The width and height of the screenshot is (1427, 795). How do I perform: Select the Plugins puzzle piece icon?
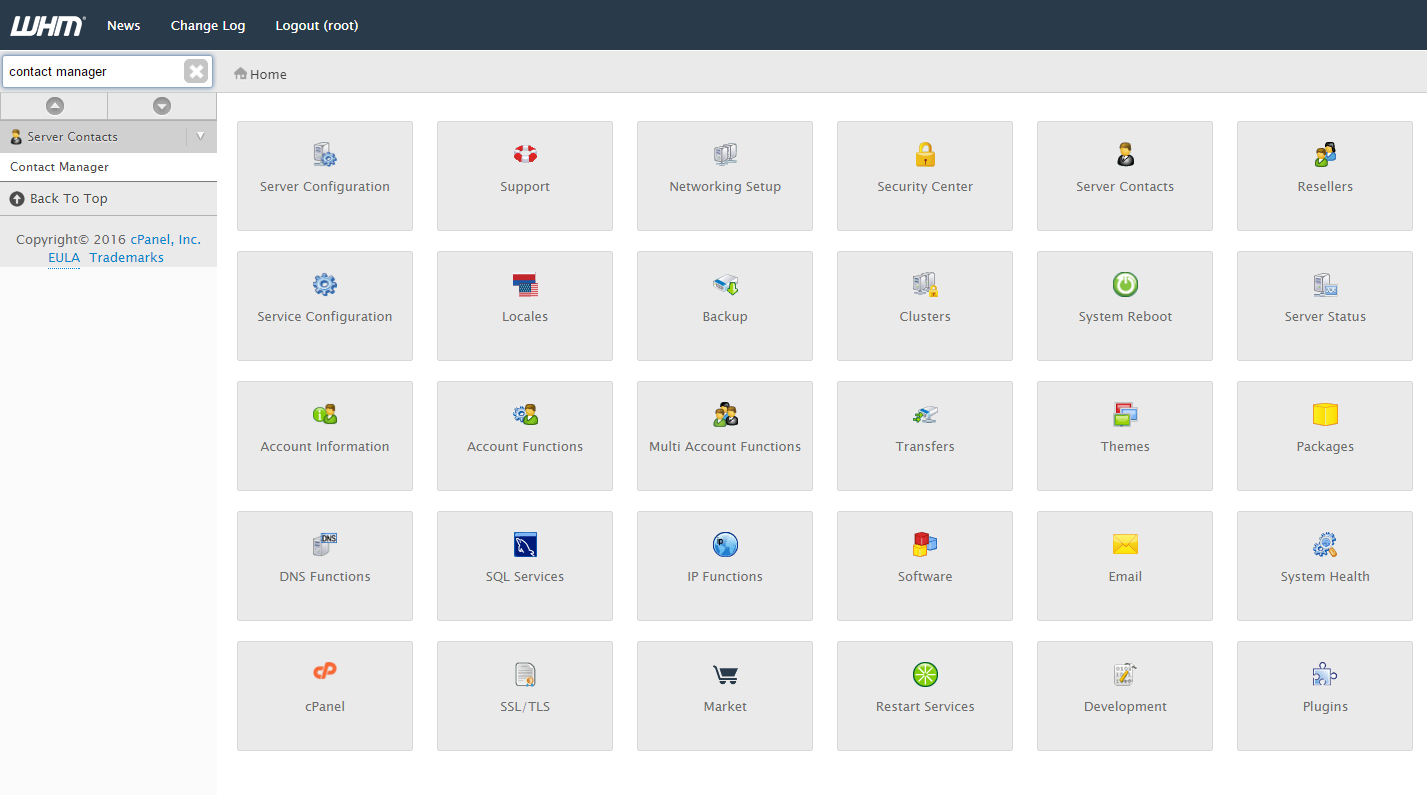[x=1325, y=675]
